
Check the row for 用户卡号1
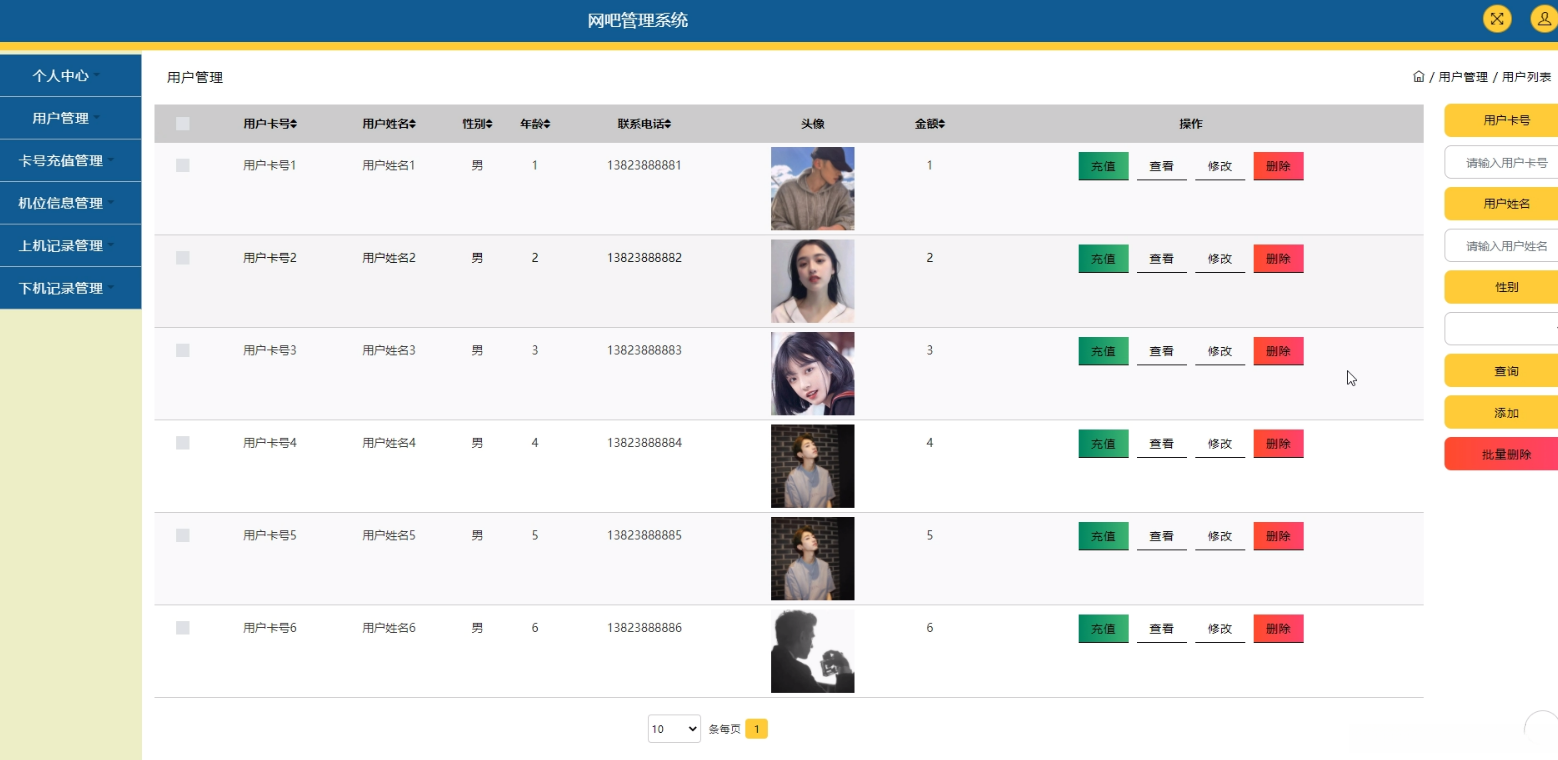point(183,165)
